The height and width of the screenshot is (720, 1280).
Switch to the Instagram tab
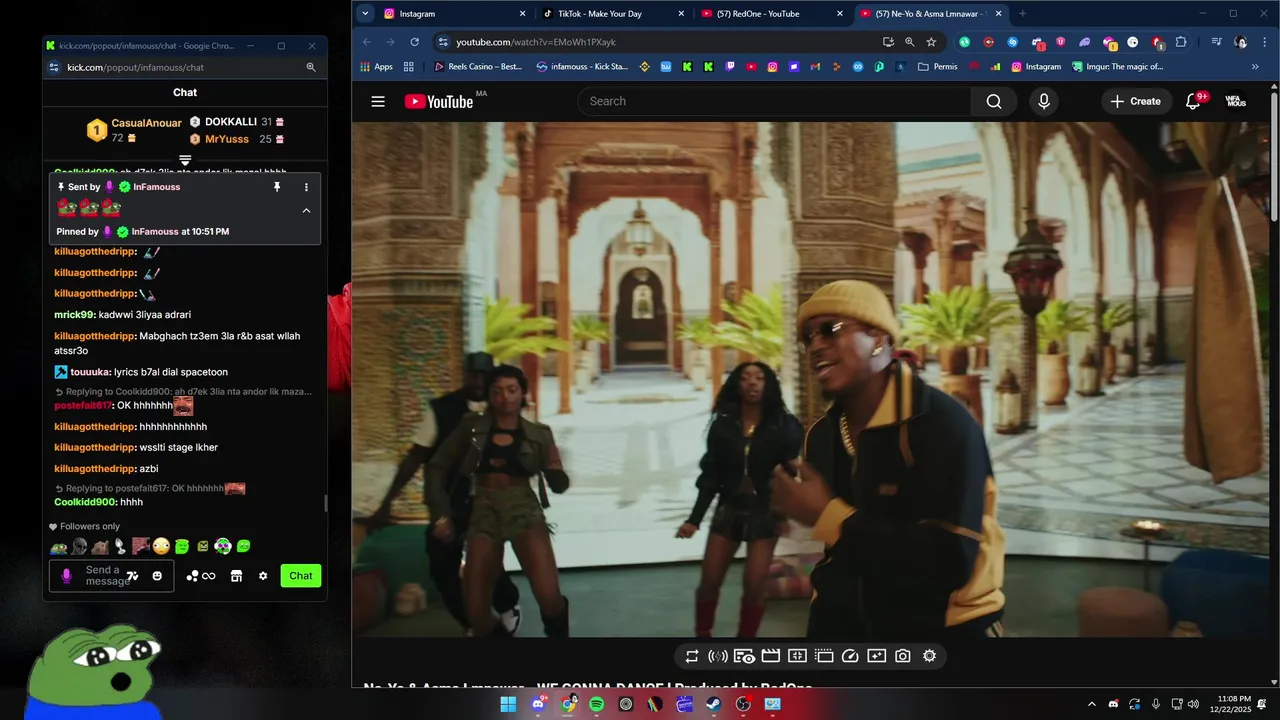pos(456,14)
